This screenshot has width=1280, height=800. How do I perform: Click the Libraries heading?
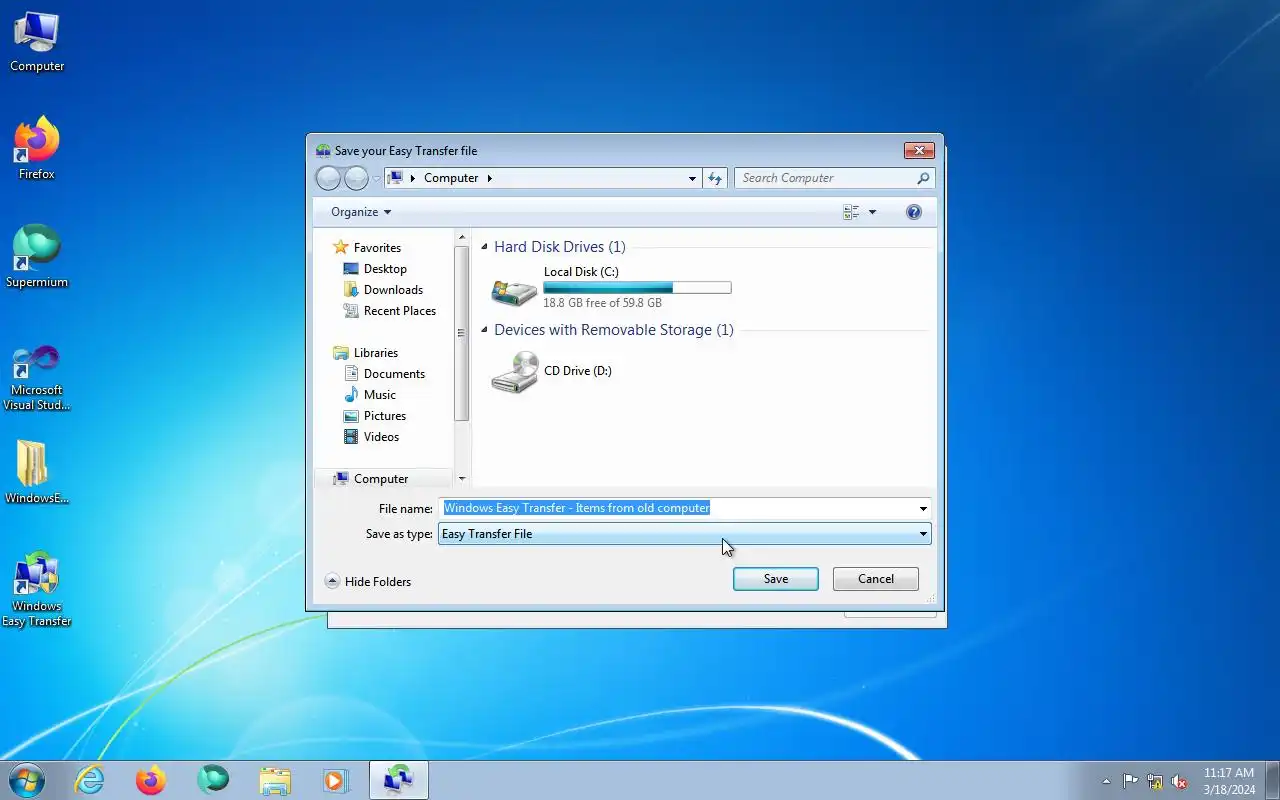click(376, 353)
